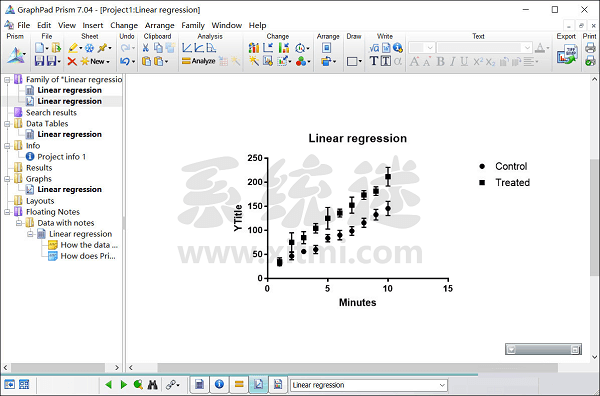Click the zoom slider at bottom right of graph
The image size is (600, 396).
tap(543, 349)
